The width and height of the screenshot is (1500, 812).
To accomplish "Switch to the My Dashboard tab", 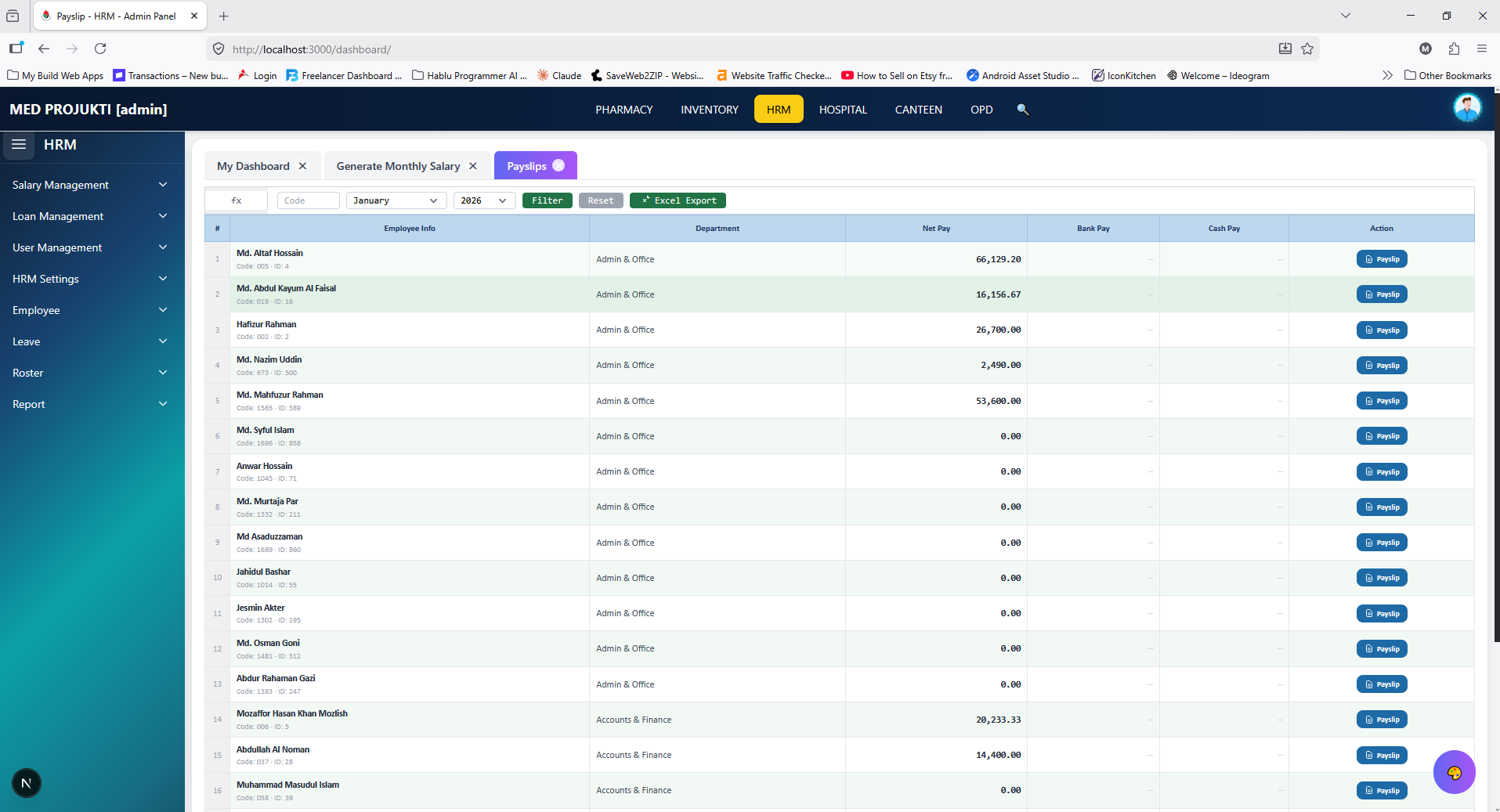I will pyautogui.click(x=253, y=166).
